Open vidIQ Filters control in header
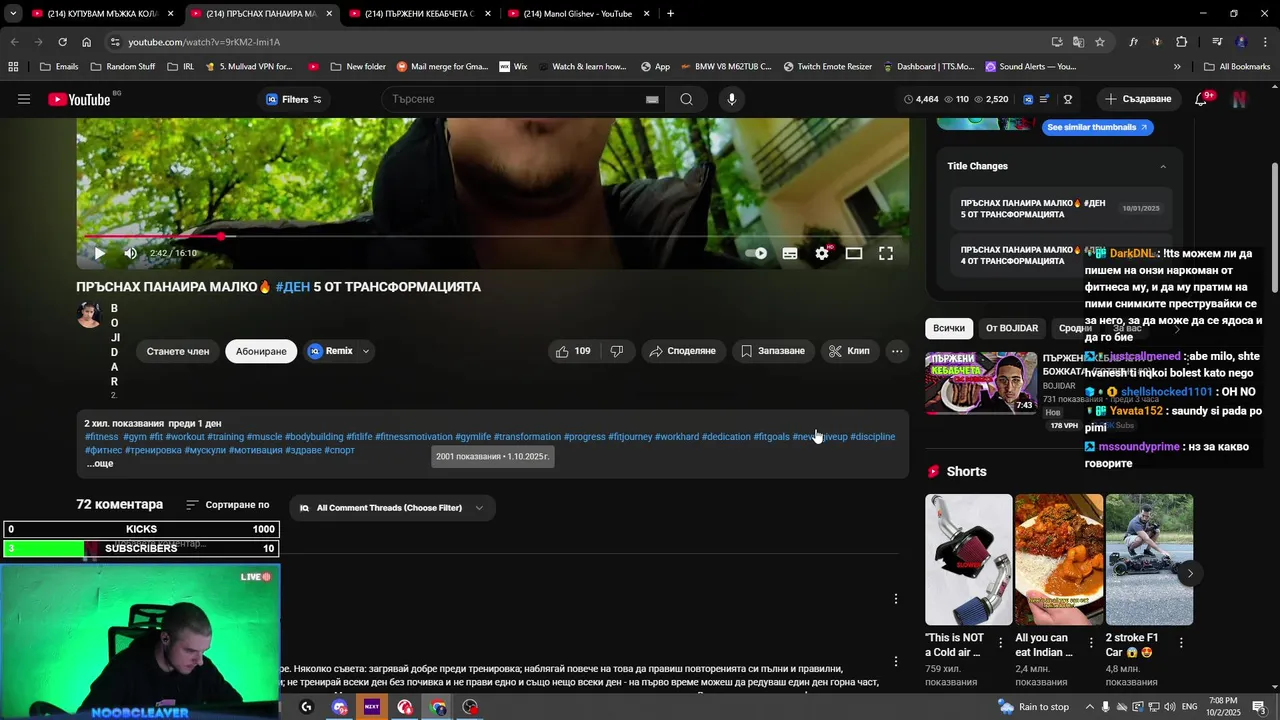Screen dimensions: 1280x720 (293, 99)
